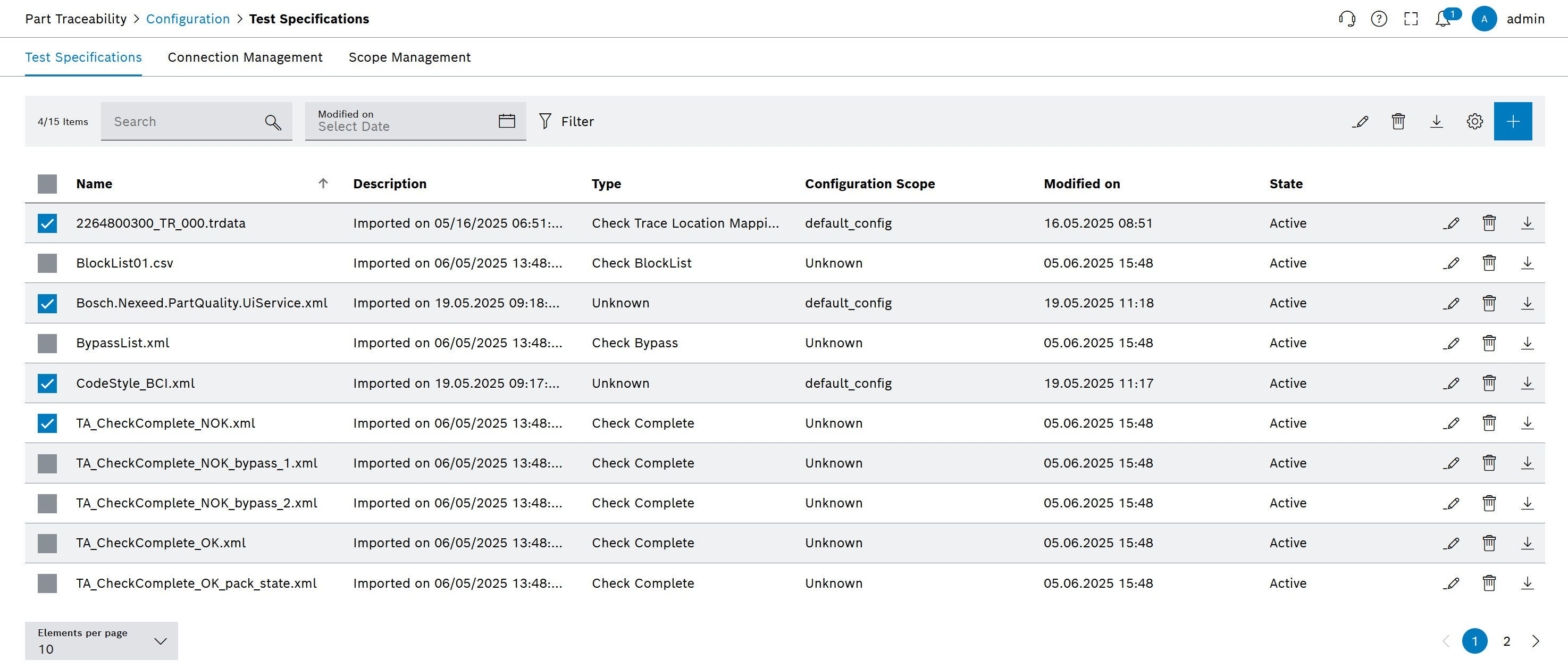Toggle the select-all header checkbox
Screen dimensions: 1568x667
[47, 184]
